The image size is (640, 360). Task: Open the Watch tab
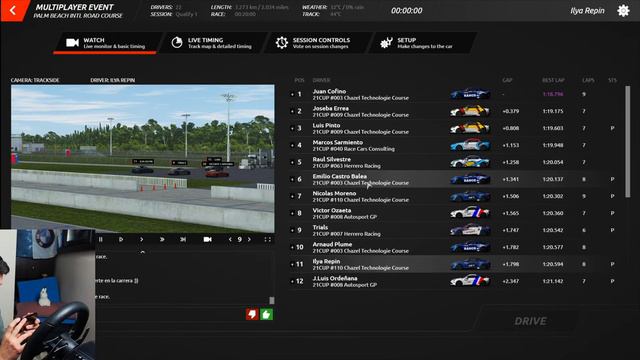point(107,42)
